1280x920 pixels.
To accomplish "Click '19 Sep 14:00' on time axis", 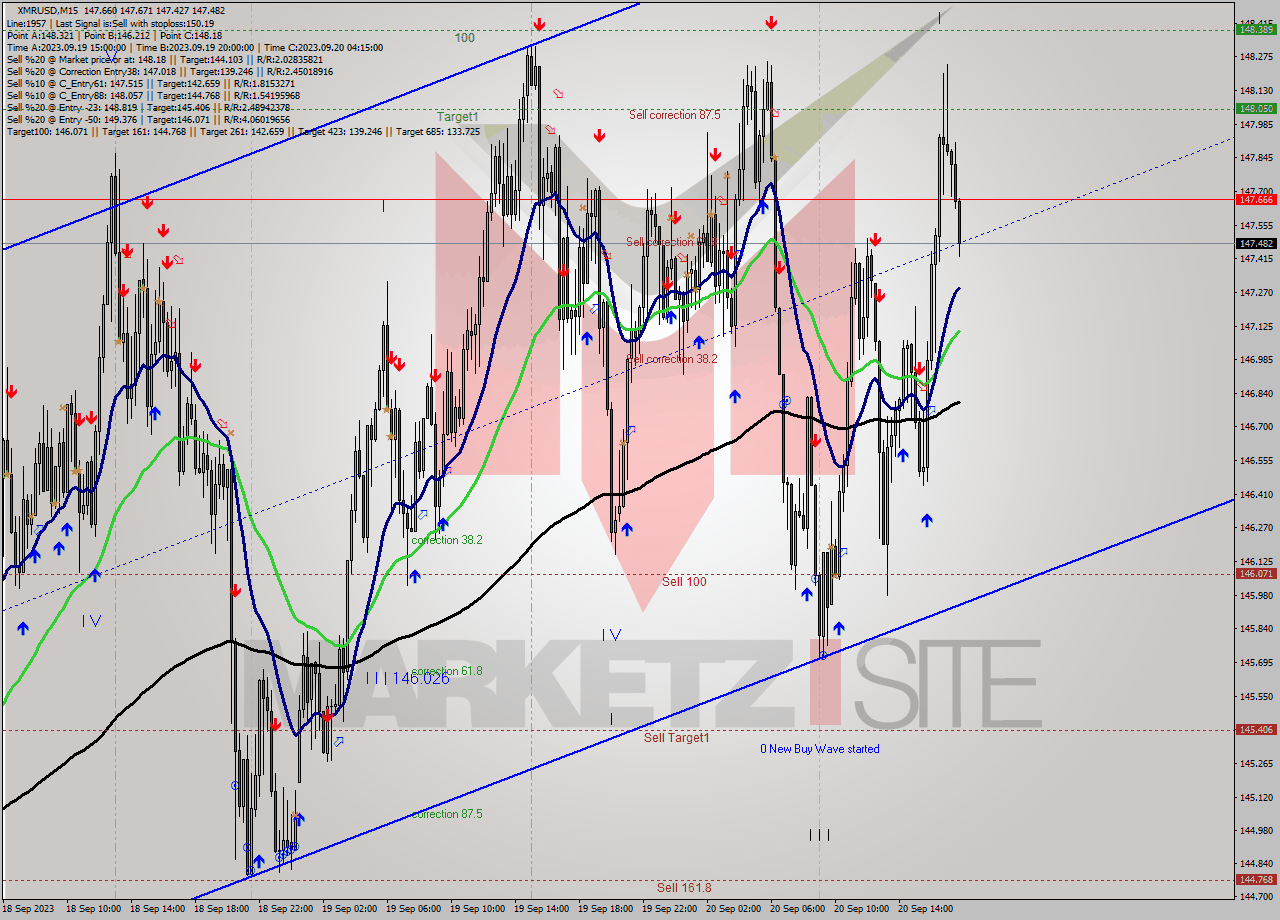I will (x=542, y=909).
